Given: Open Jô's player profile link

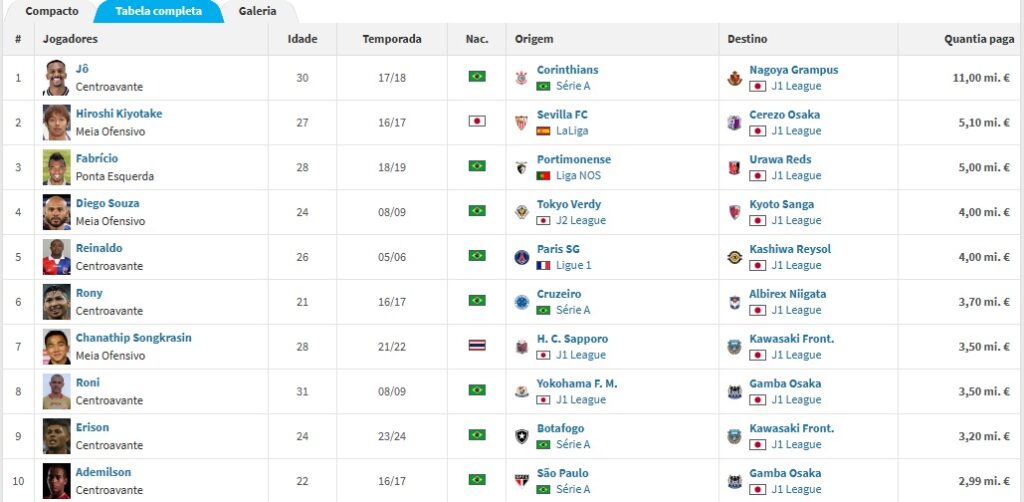Looking at the screenshot, I should pos(82,69).
